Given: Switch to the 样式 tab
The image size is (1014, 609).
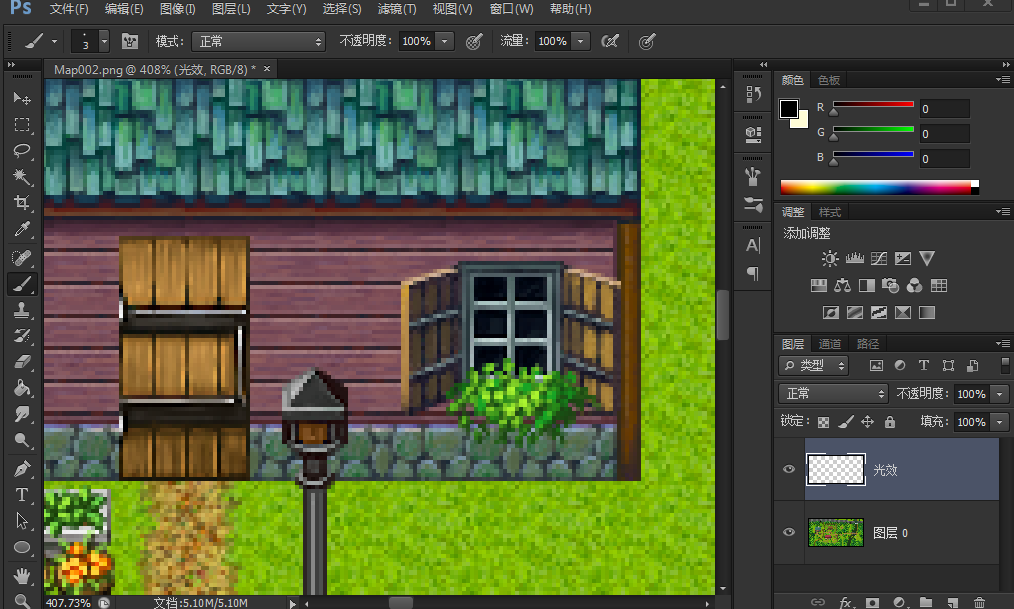Looking at the screenshot, I should click(x=830, y=212).
